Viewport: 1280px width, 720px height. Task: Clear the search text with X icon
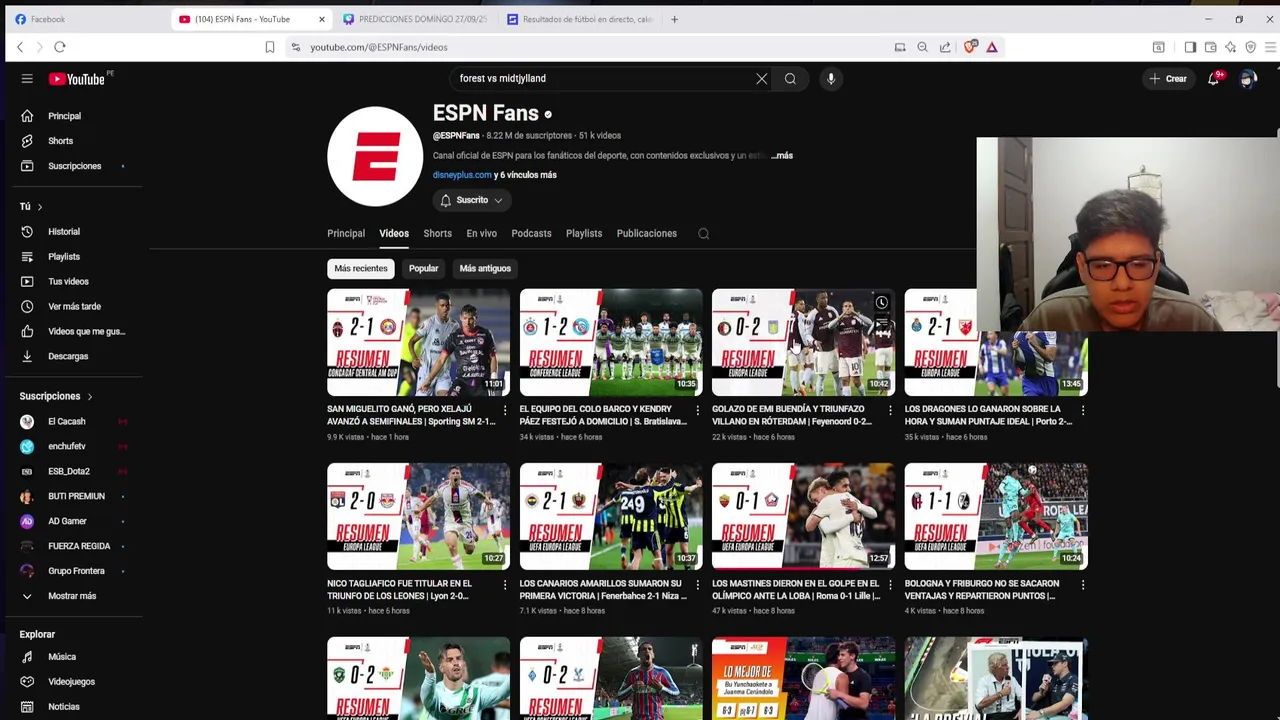[x=762, y=78]
